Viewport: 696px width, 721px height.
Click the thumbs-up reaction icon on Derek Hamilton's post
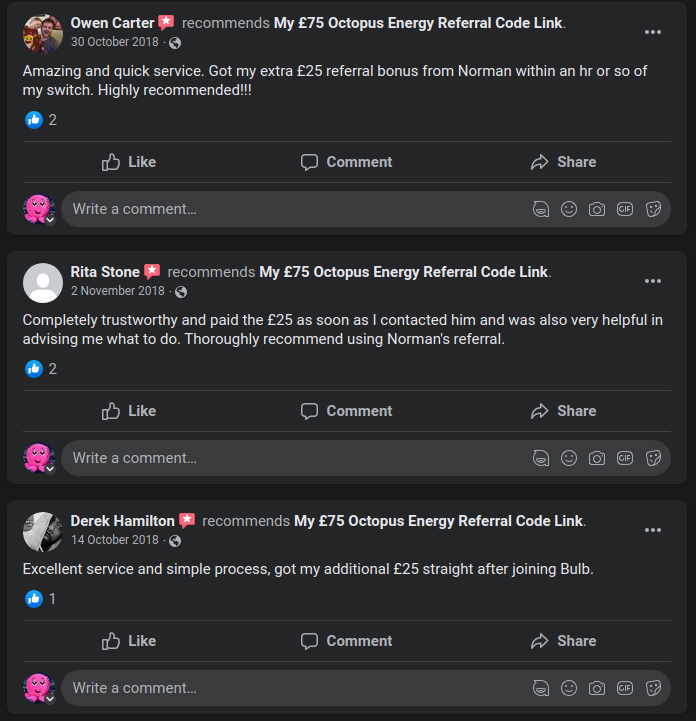(34, 599)
